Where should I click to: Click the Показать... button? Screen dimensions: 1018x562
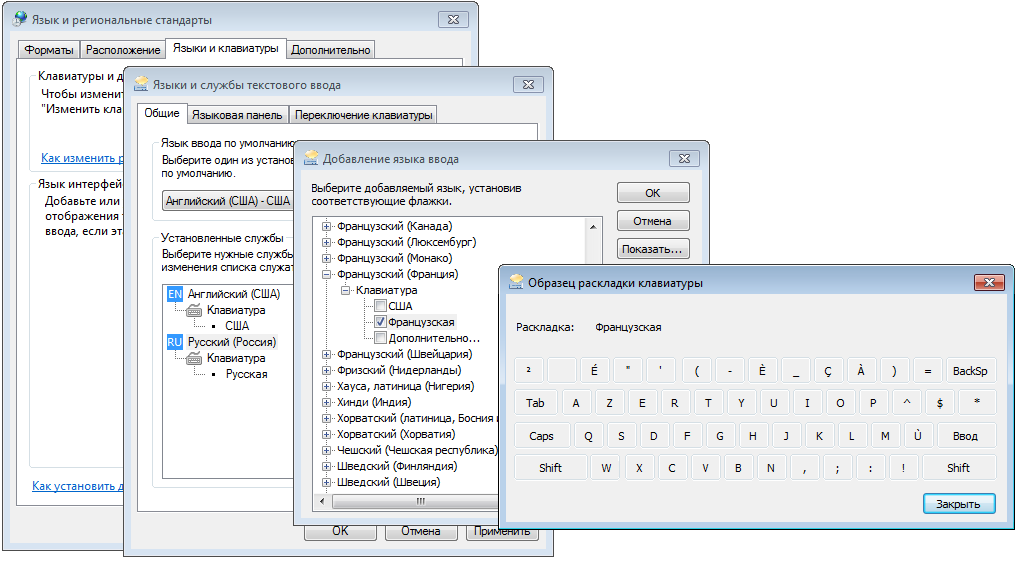(x=652, y=248)
